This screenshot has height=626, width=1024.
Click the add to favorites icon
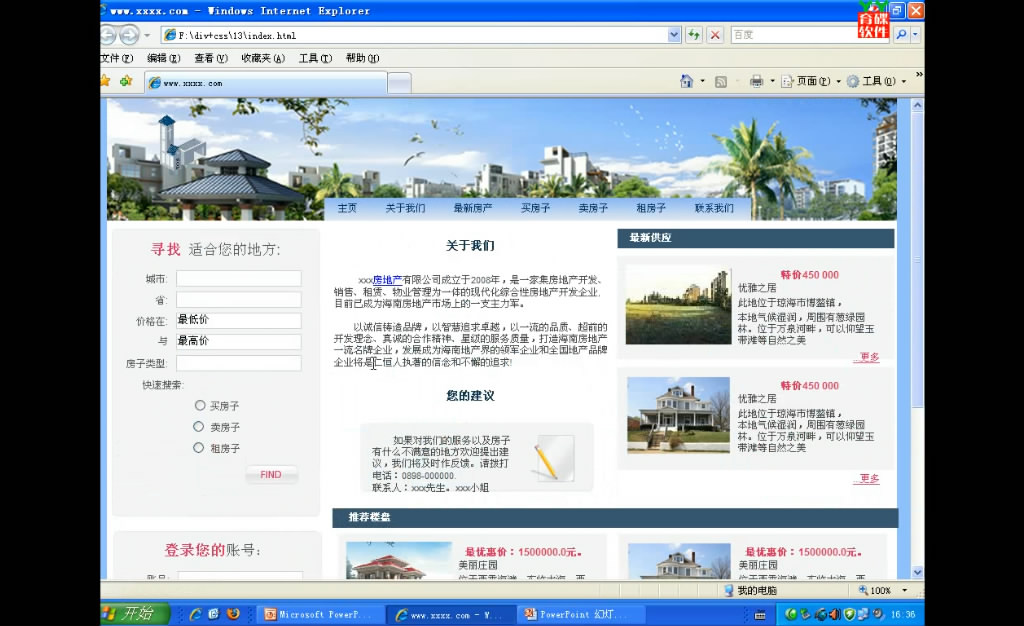click(126, 81)
